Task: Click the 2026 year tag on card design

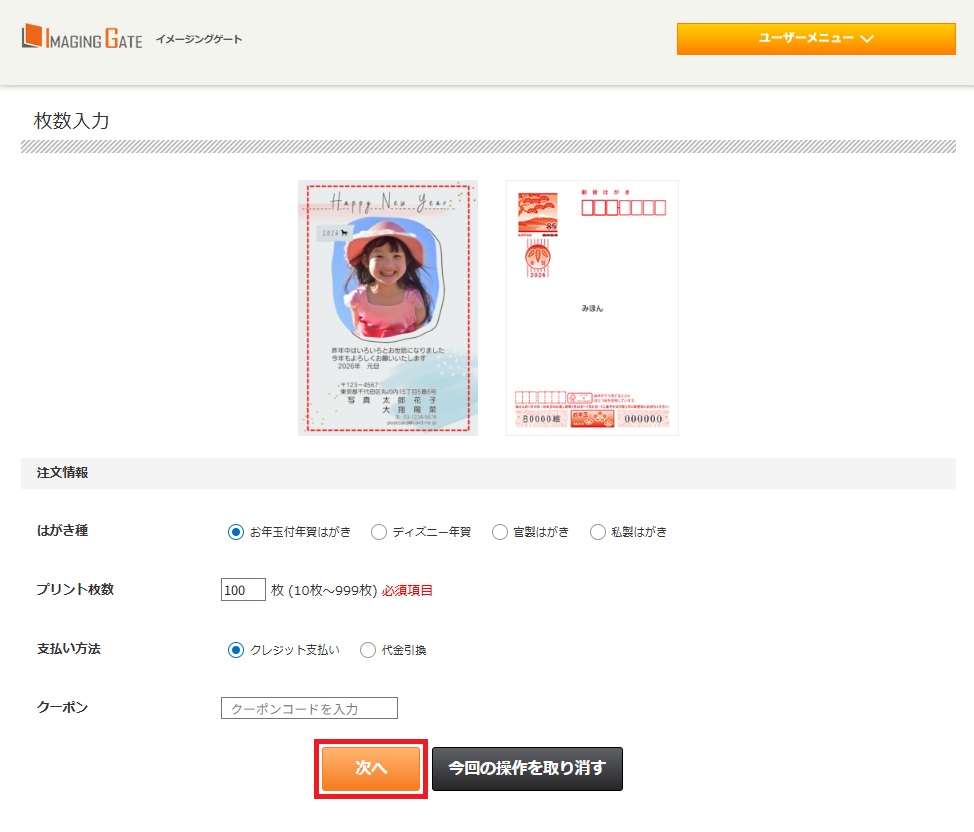Action: tap(335, 233)
